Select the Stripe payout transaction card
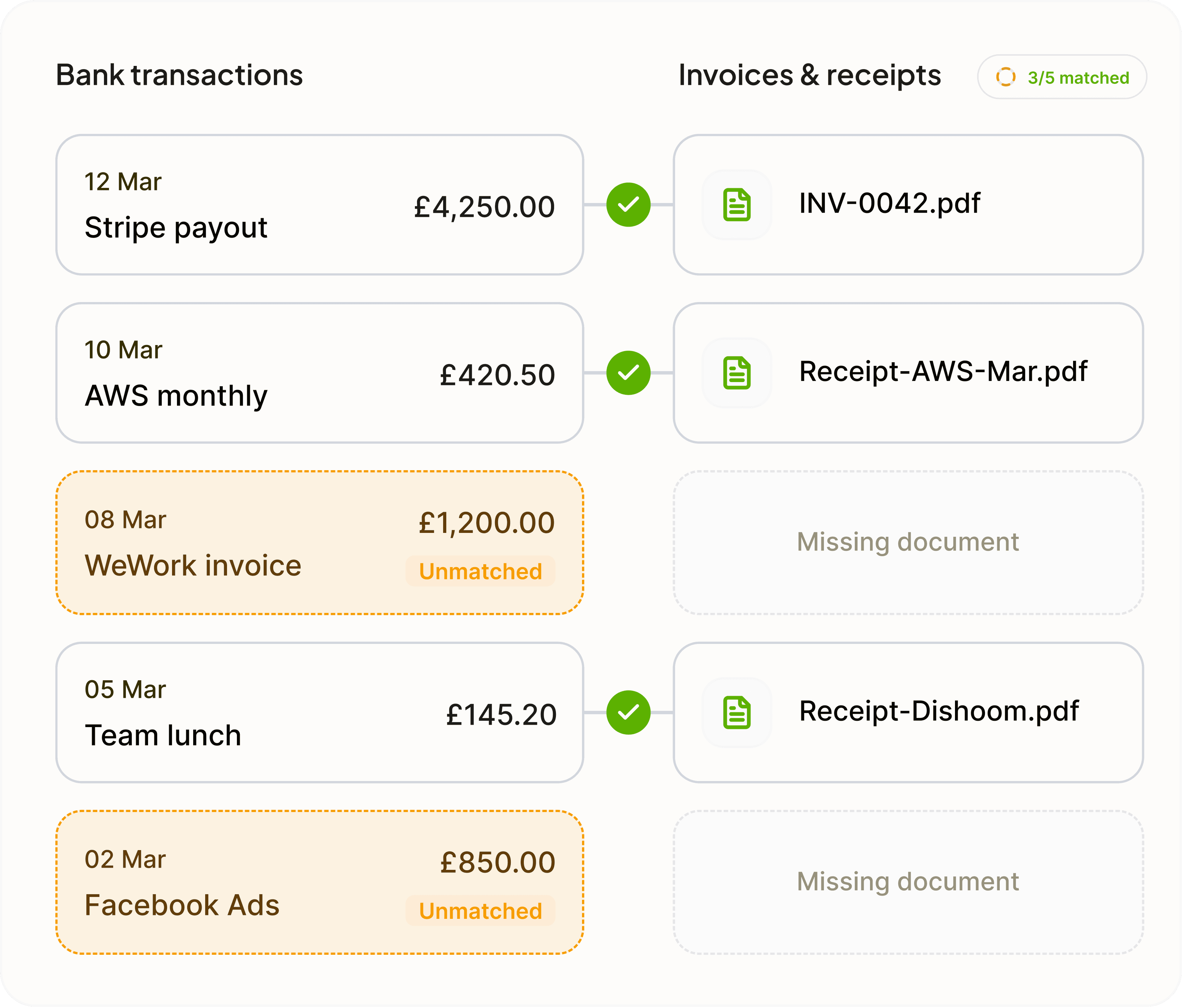 pos(319,205)
